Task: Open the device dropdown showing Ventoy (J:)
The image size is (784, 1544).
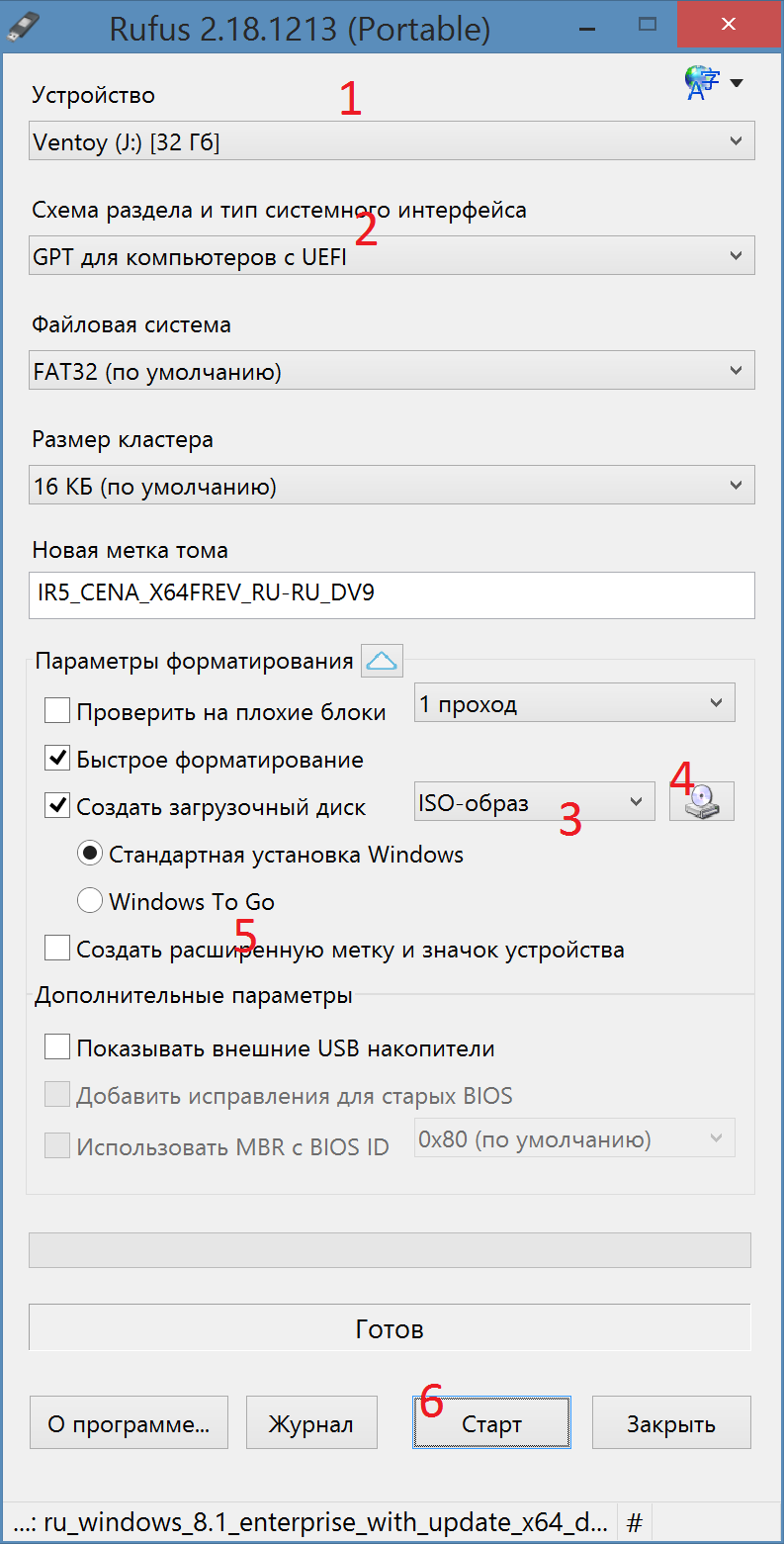Action: pyautogui.click(x=392, y=141)
